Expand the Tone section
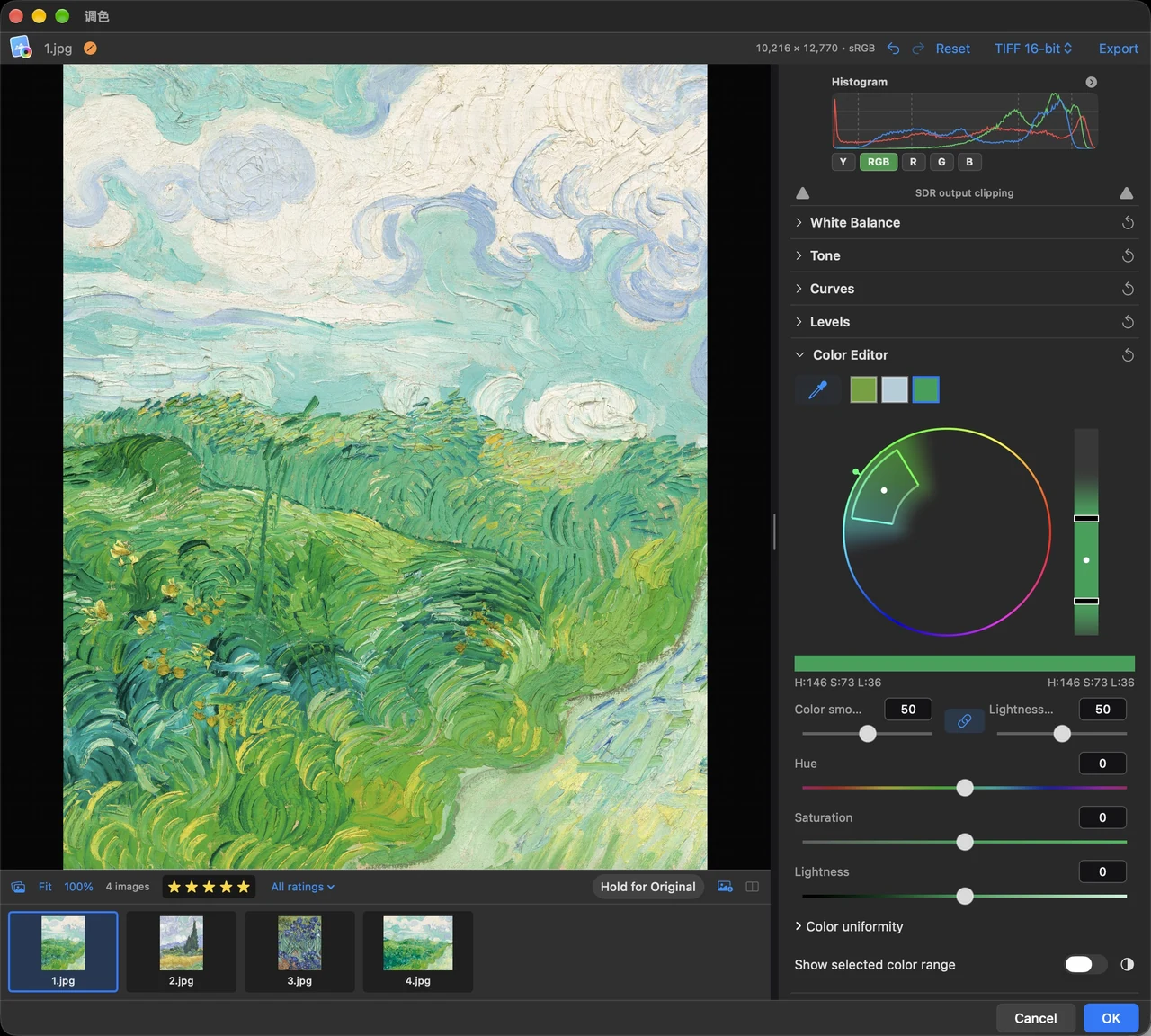 click(799, 256)
